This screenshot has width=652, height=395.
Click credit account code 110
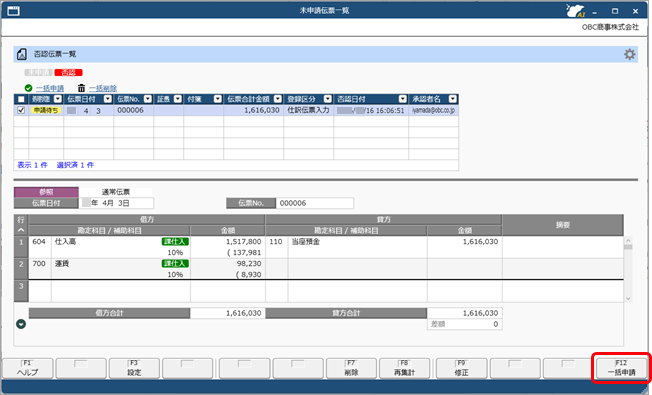coord(276,242)
